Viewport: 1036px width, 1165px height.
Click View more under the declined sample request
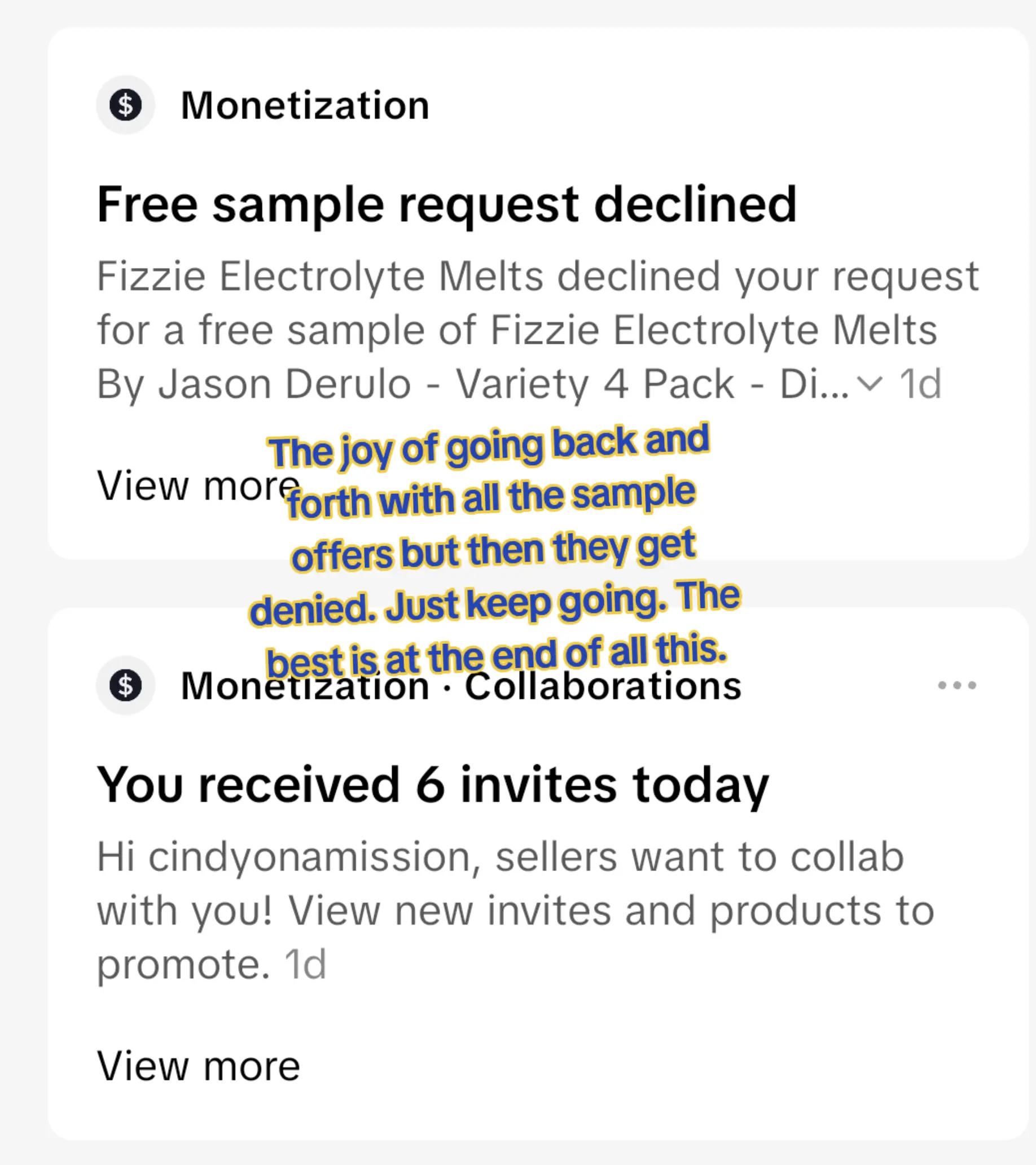pos(198,485)
